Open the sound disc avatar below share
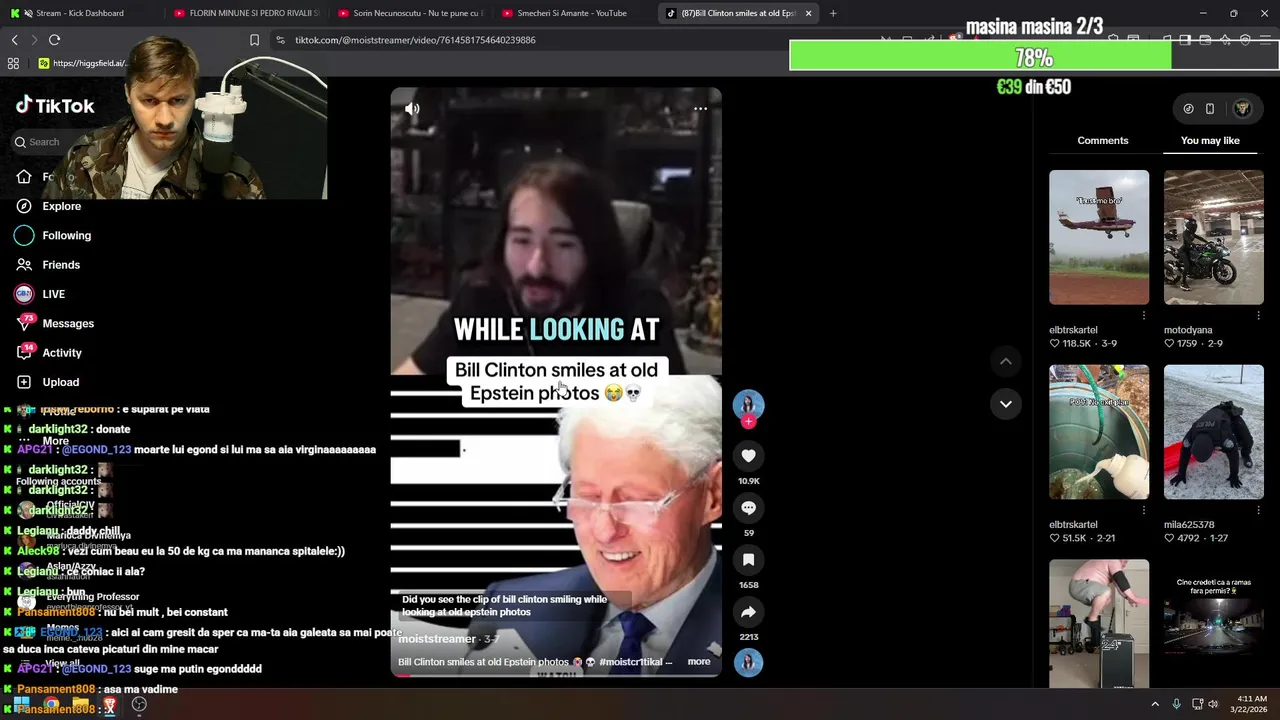The image size is (1280, 720). (748, 662)
